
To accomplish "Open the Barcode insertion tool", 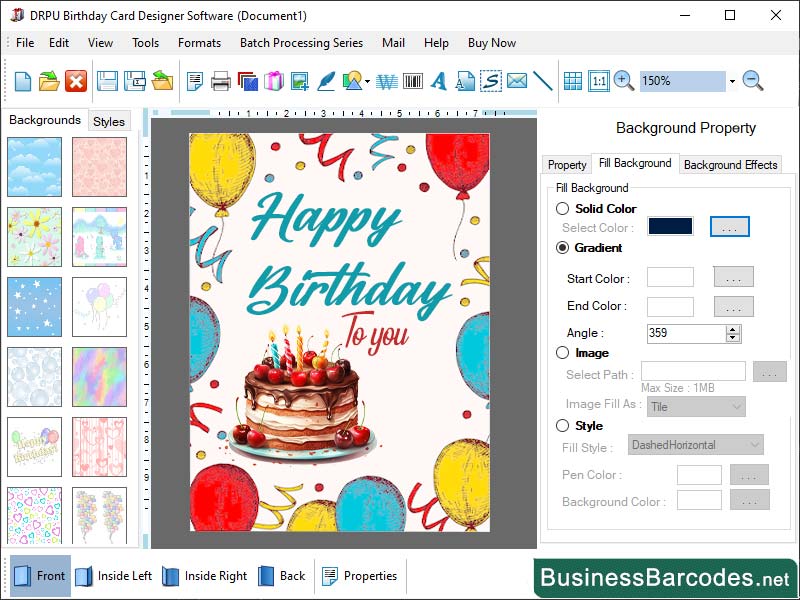I will click(x=413, y=82).
